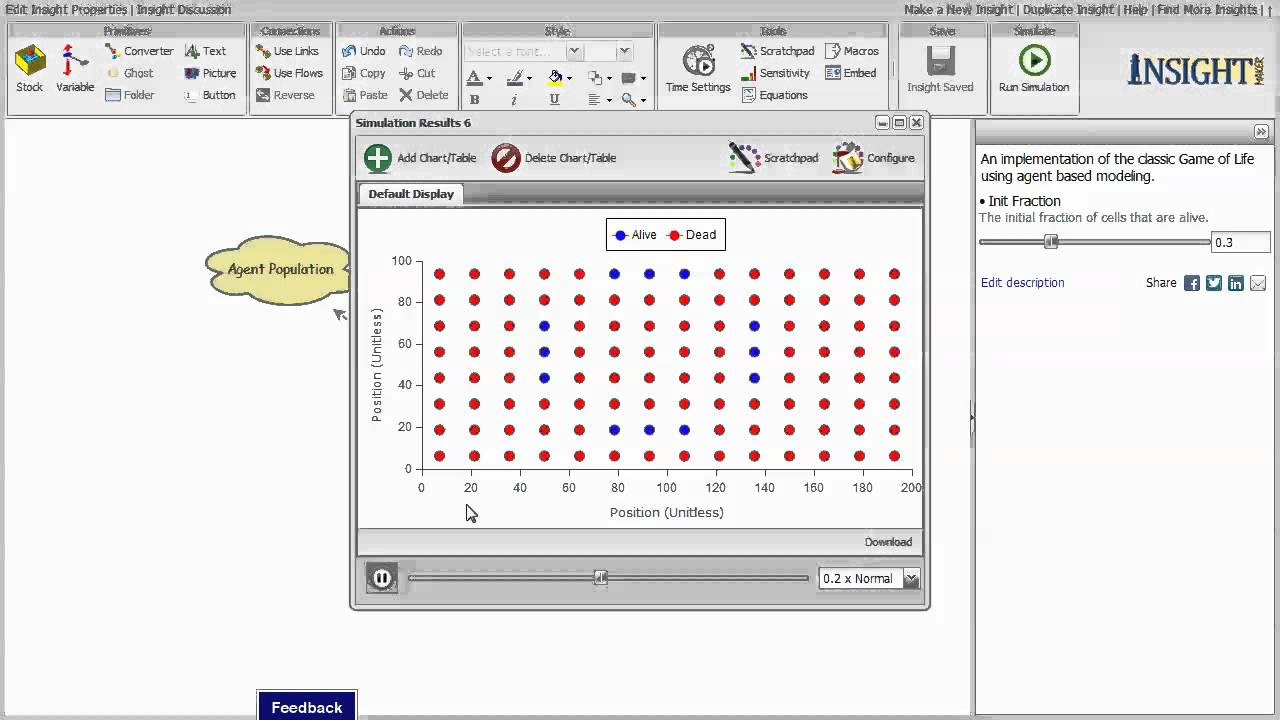Click the Init Fraction value field
Viewport: 1280px width, 720px height.
point(1240,242)
